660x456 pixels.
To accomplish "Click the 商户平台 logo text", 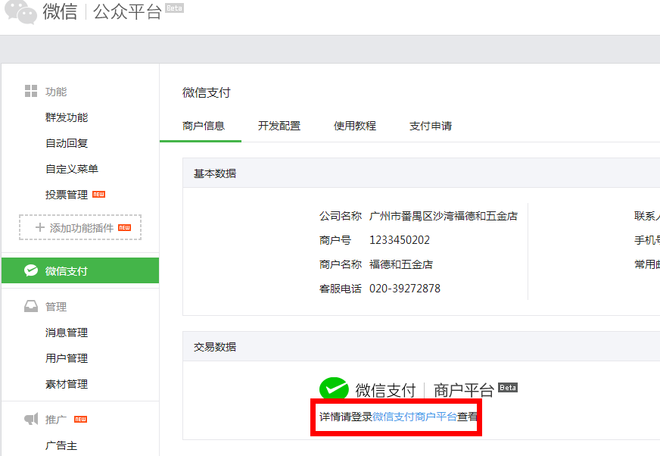I will [464, 390].
